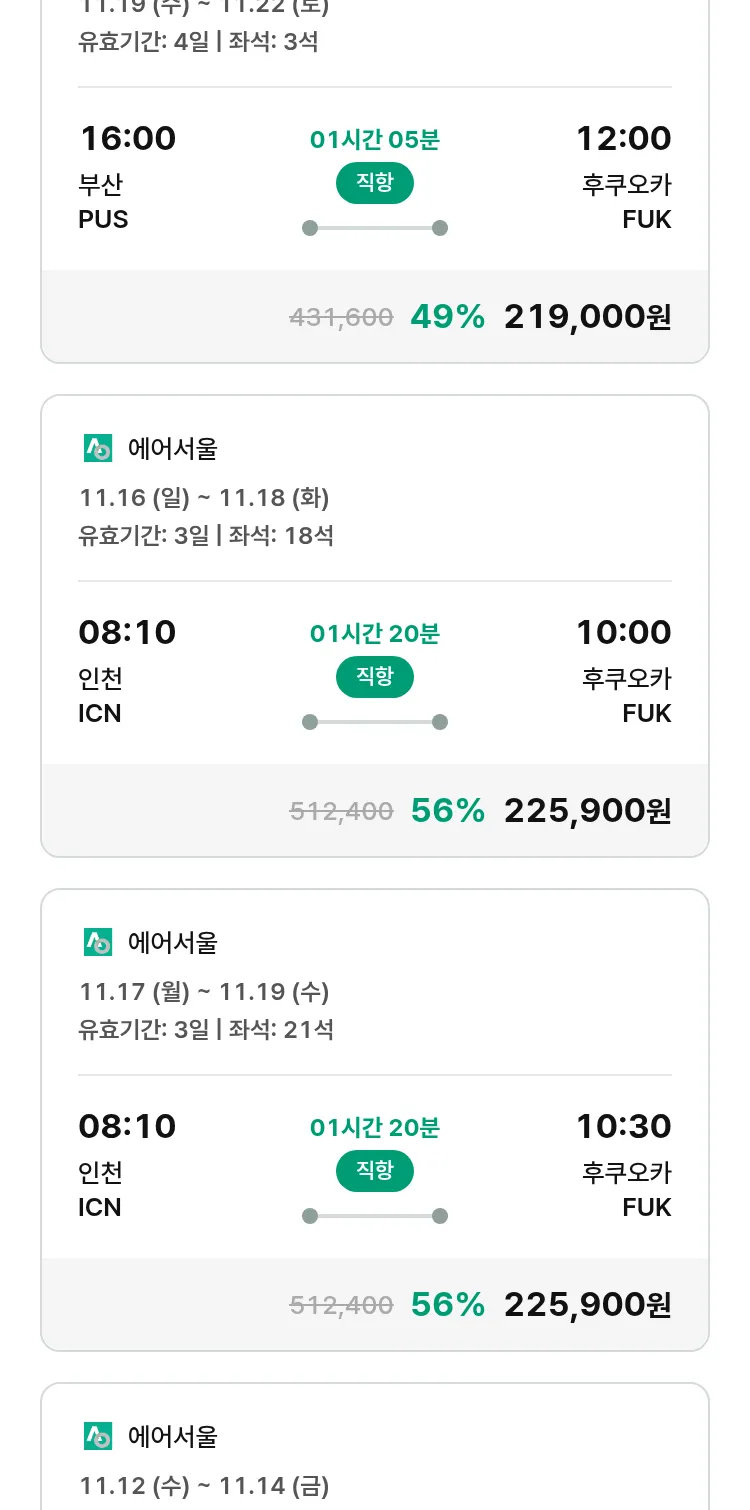This screenshot has width=750, height=1510.
Task: Tap the validity line showing 좌석: 18석
Action: coord(206,535)
